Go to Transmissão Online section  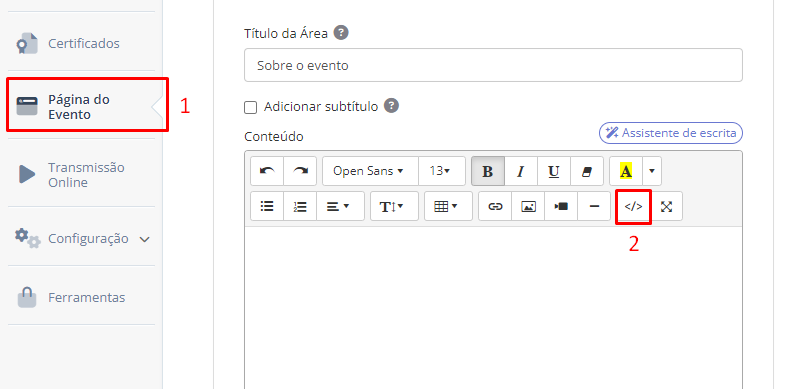click(x=82, y=175)
